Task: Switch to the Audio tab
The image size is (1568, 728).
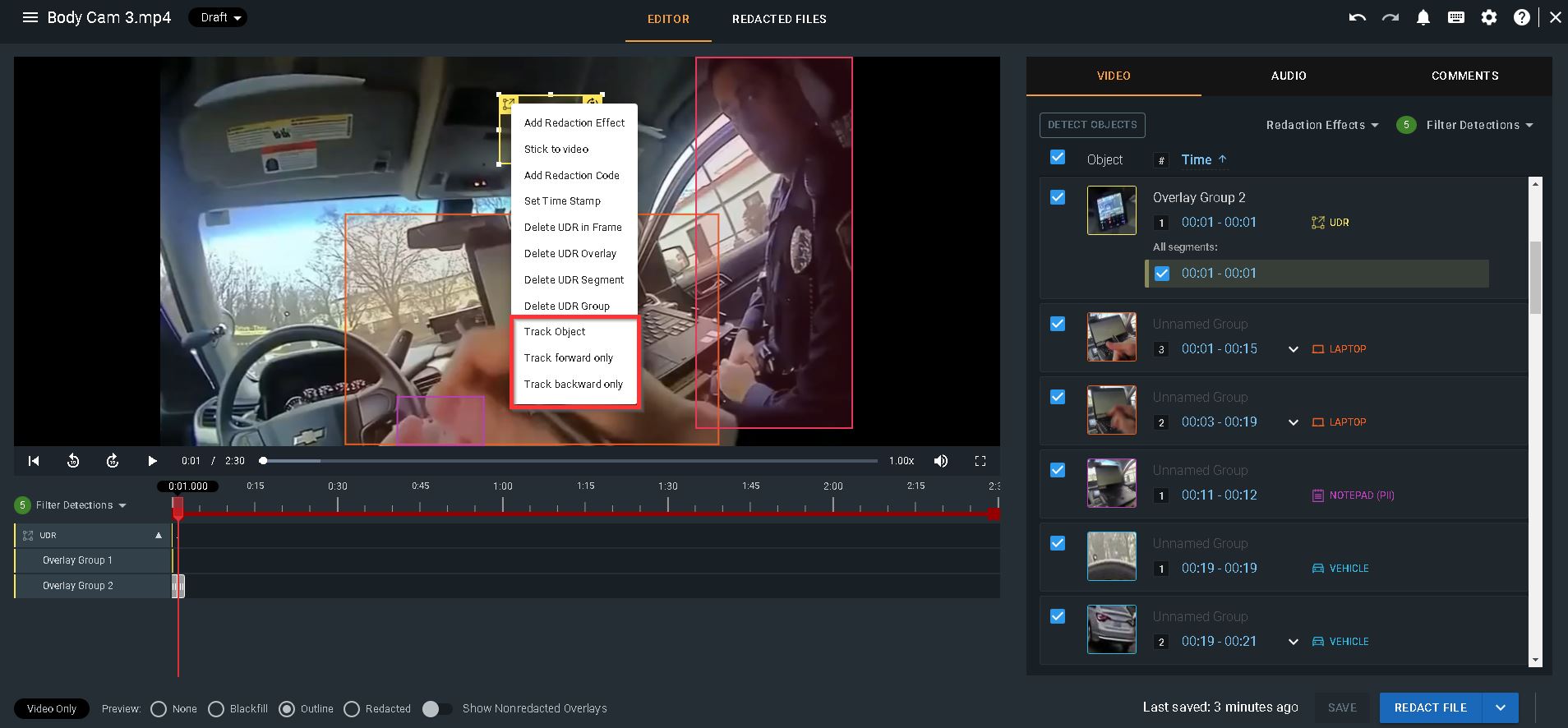Action: pyautogui.click(x=1288, y=76)
